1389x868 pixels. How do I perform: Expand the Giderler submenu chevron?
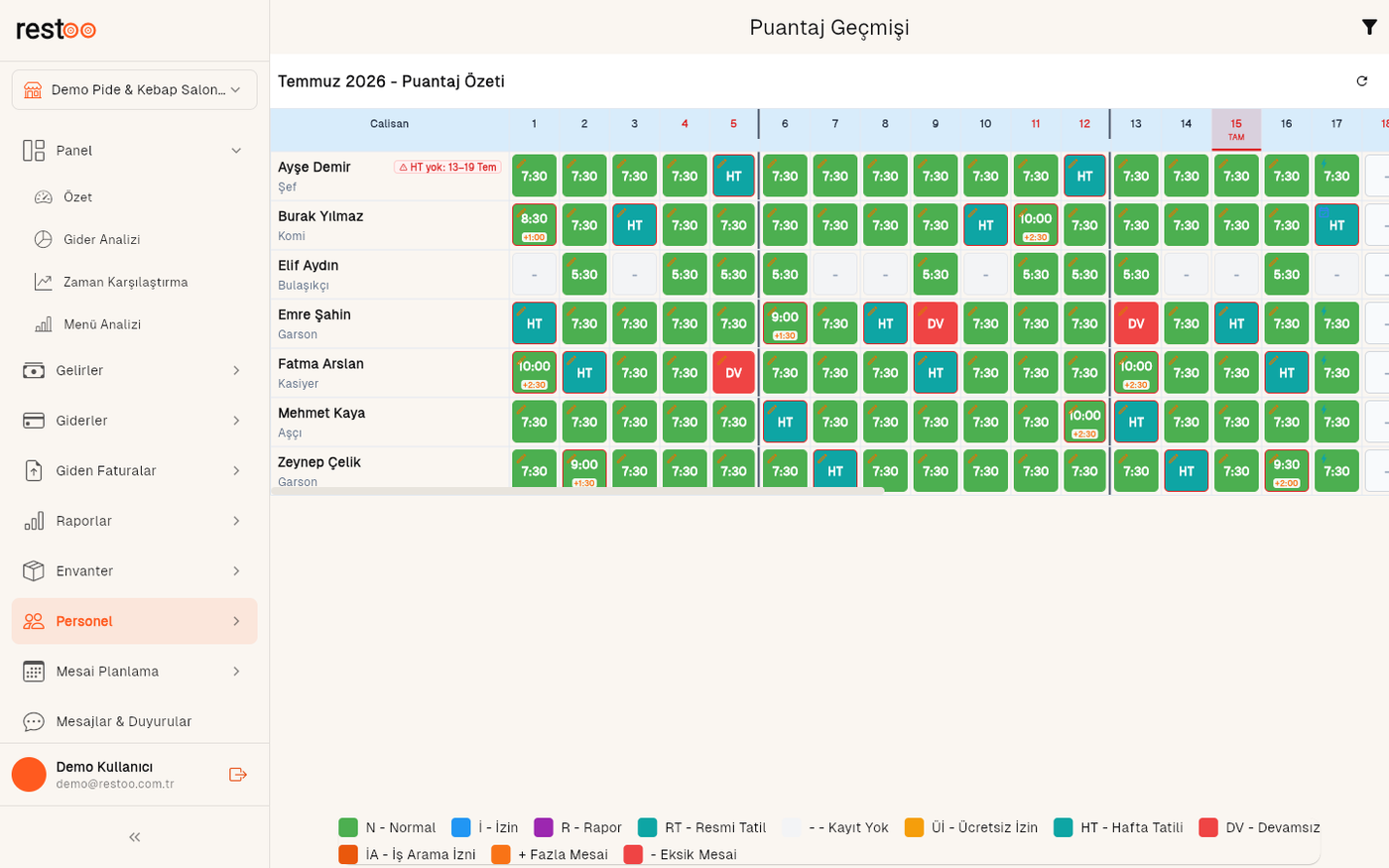click(236, 421)
